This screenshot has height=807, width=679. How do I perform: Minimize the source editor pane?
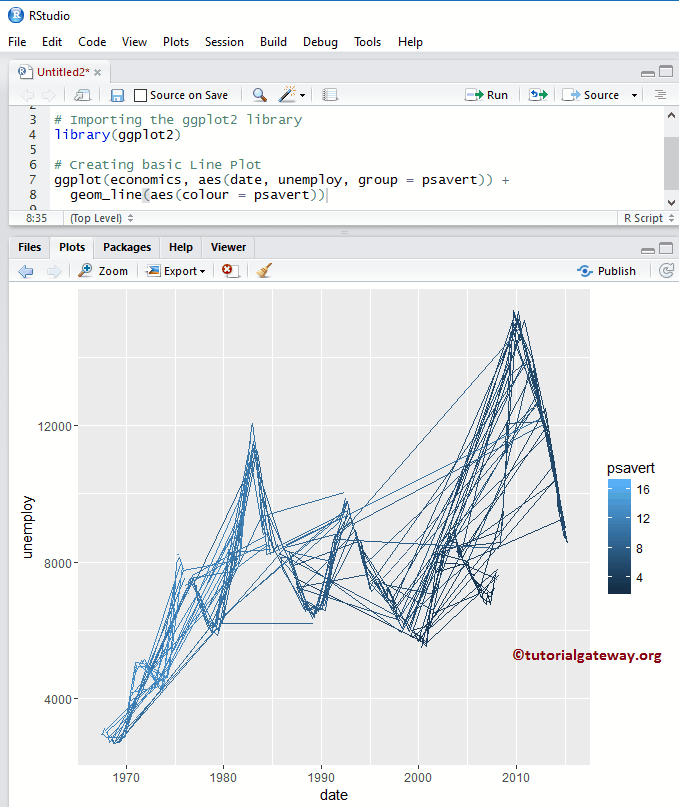tap(648, 73)
